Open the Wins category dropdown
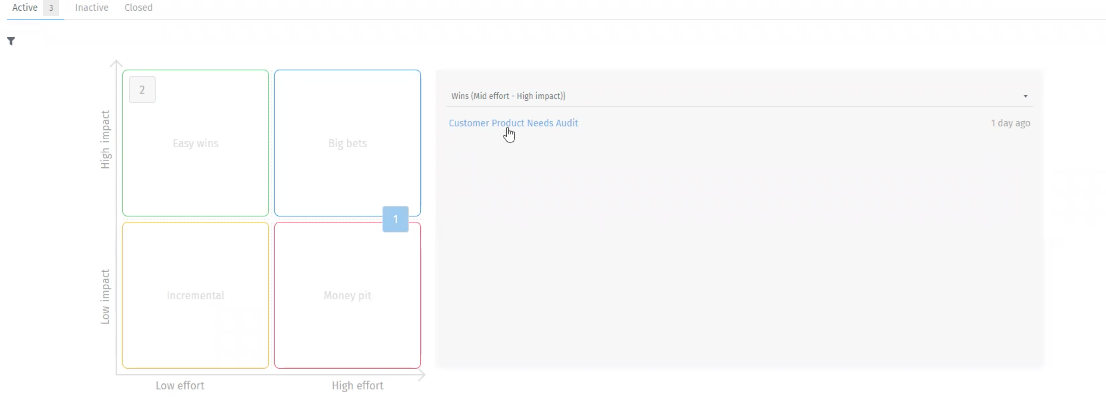Image resolution: width=1106 pixels, height=409 pixels. tap(738, 96)
